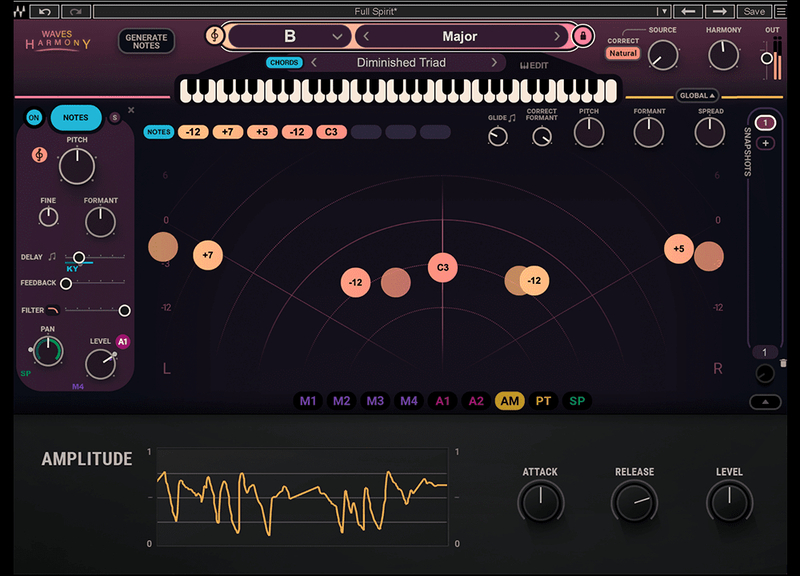Click the treble clef icon beside voice Pitch knob
The width and height of the screenshot is (800, 576).
[x=39, y=155]
